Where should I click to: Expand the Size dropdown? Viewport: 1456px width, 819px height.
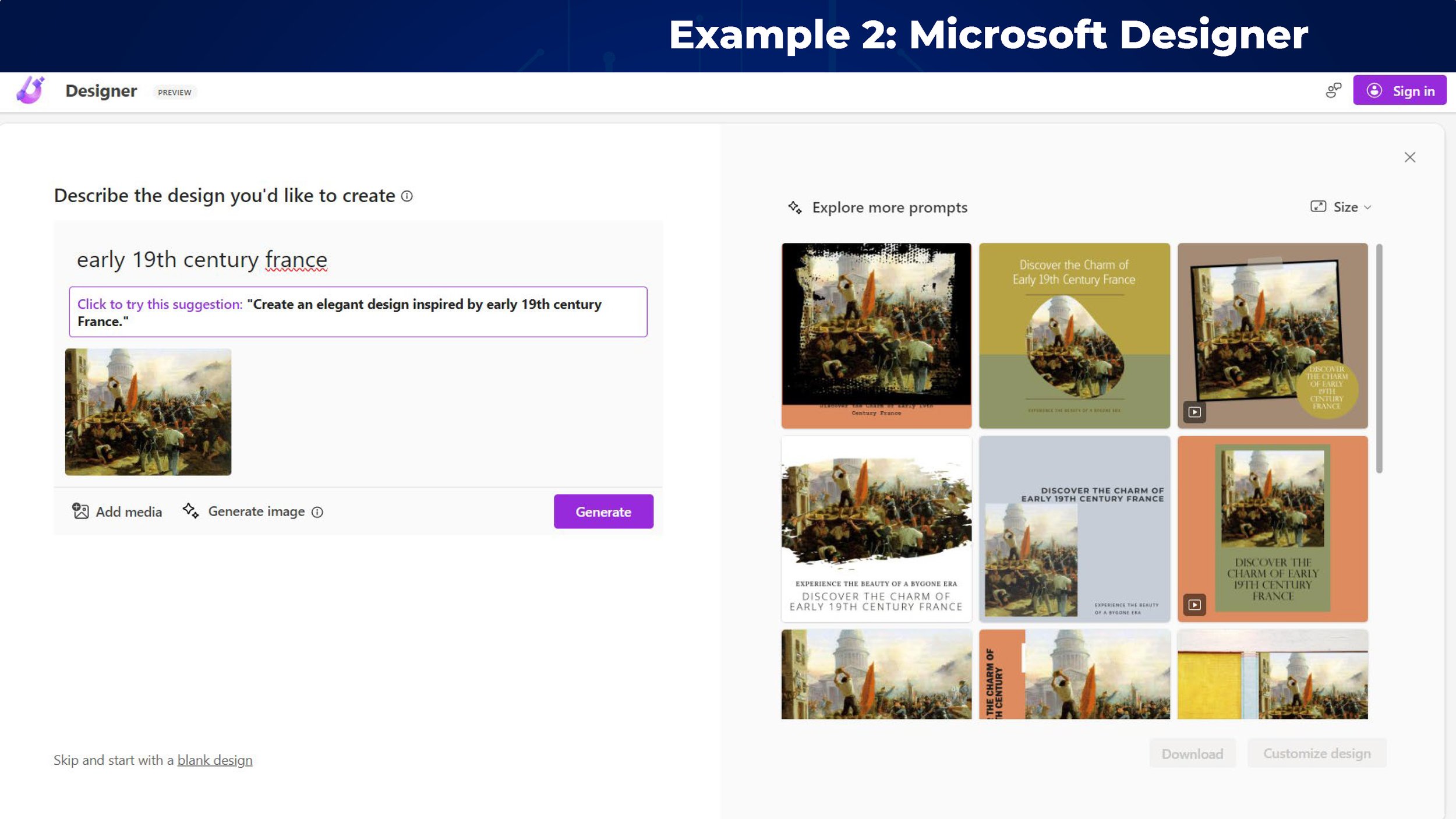coord(1341,207)
